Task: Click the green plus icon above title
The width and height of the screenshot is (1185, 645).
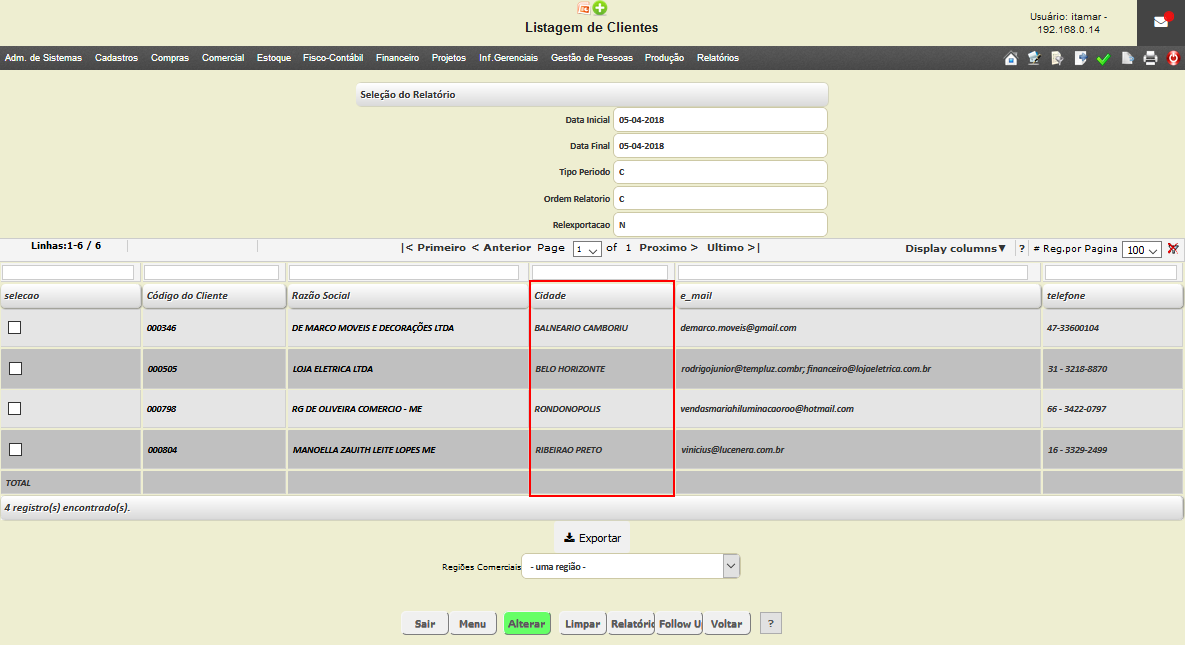Action: point(600,8)
